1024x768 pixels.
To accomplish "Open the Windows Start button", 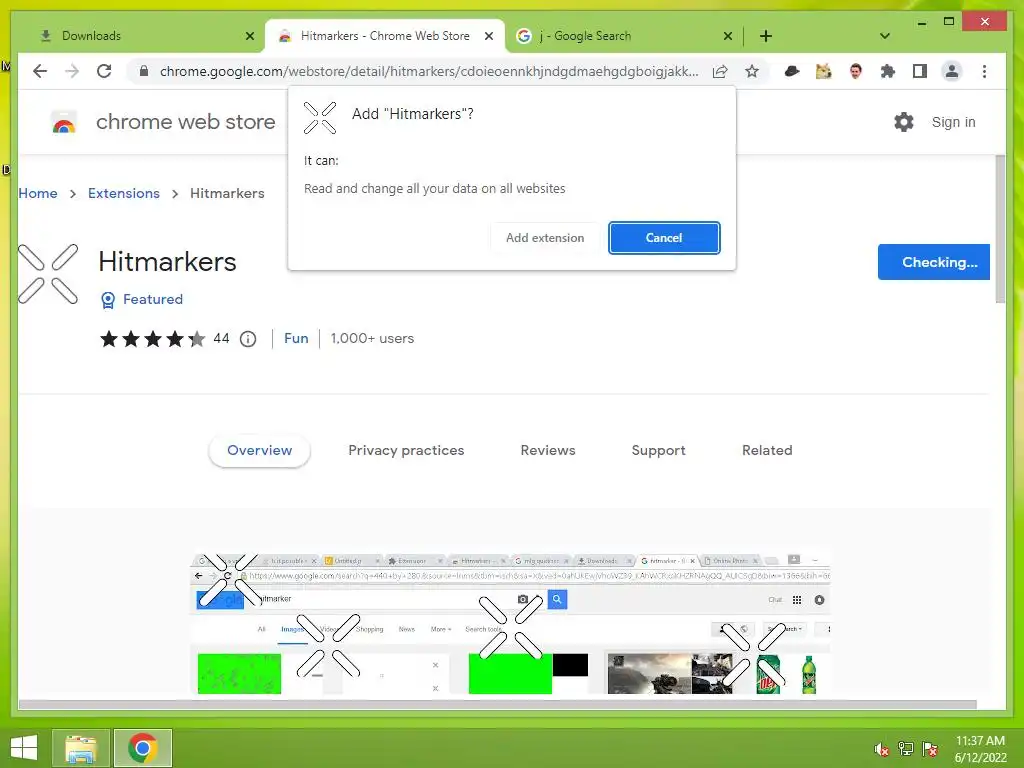I will tap(24, 748).
